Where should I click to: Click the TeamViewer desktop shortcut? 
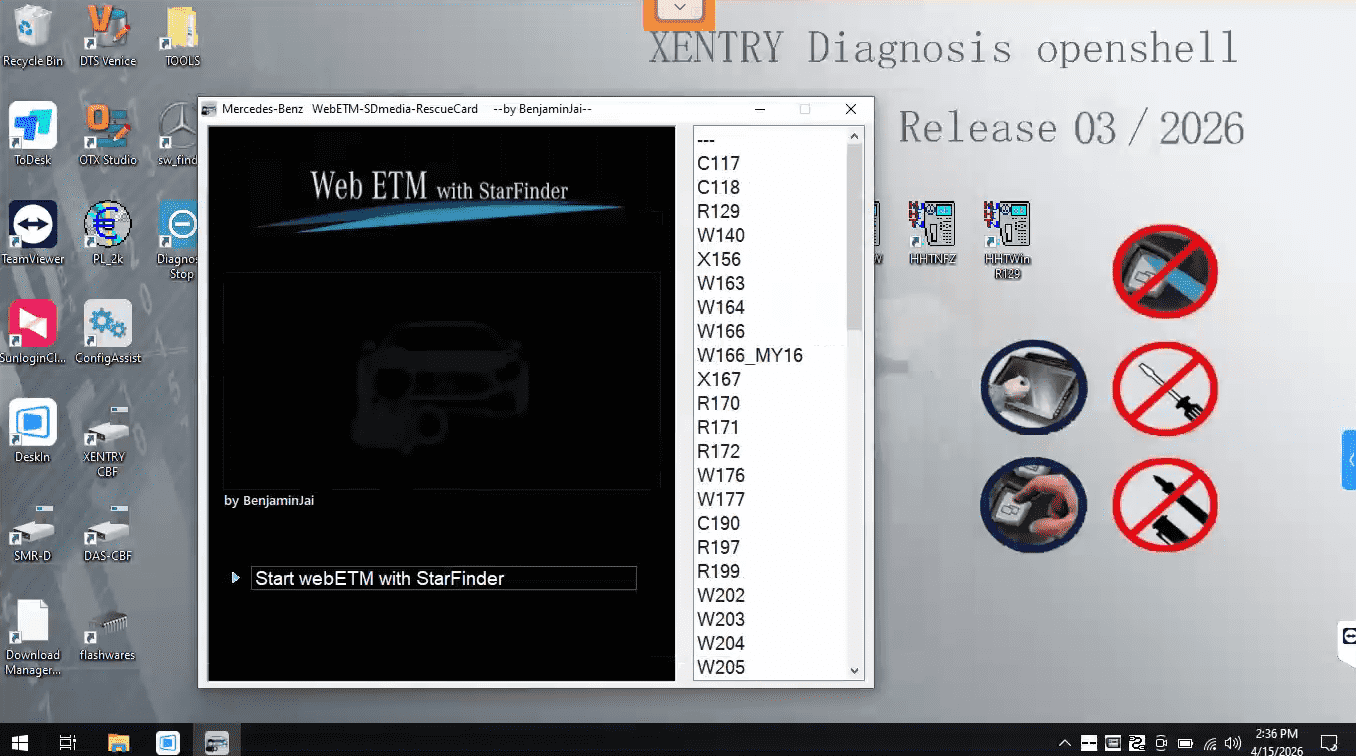pos(33,233)
